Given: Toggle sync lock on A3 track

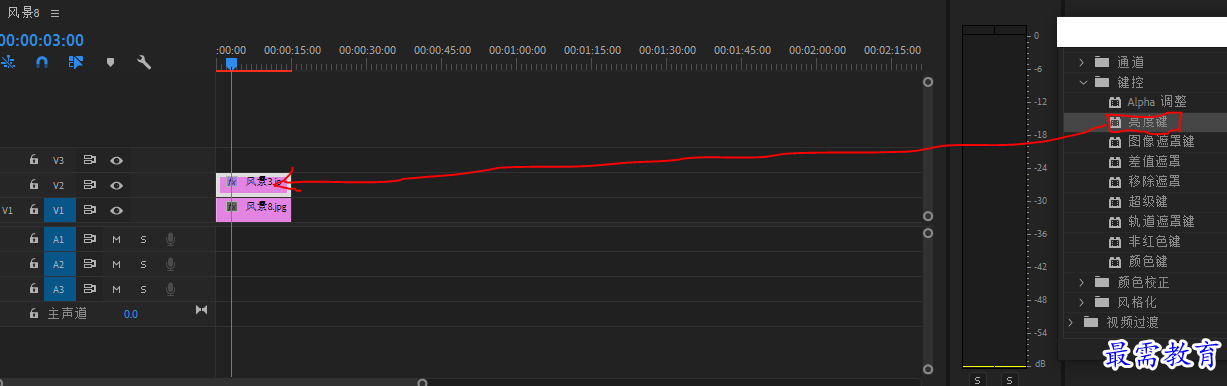Looking at the screenshot, I should click(89, 289).
